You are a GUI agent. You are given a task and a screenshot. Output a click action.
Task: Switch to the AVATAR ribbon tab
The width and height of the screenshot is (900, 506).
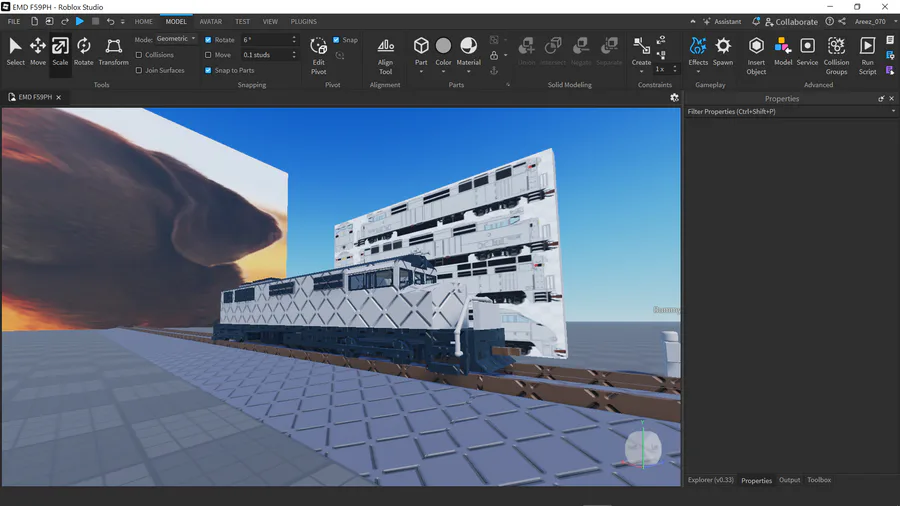point(211,21)
